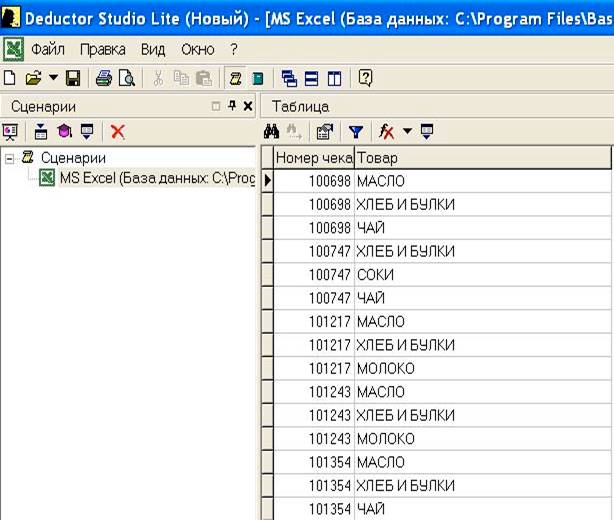614x520 pixels.
Task: Open the Правка menu
Action: [x=103, y=50]
